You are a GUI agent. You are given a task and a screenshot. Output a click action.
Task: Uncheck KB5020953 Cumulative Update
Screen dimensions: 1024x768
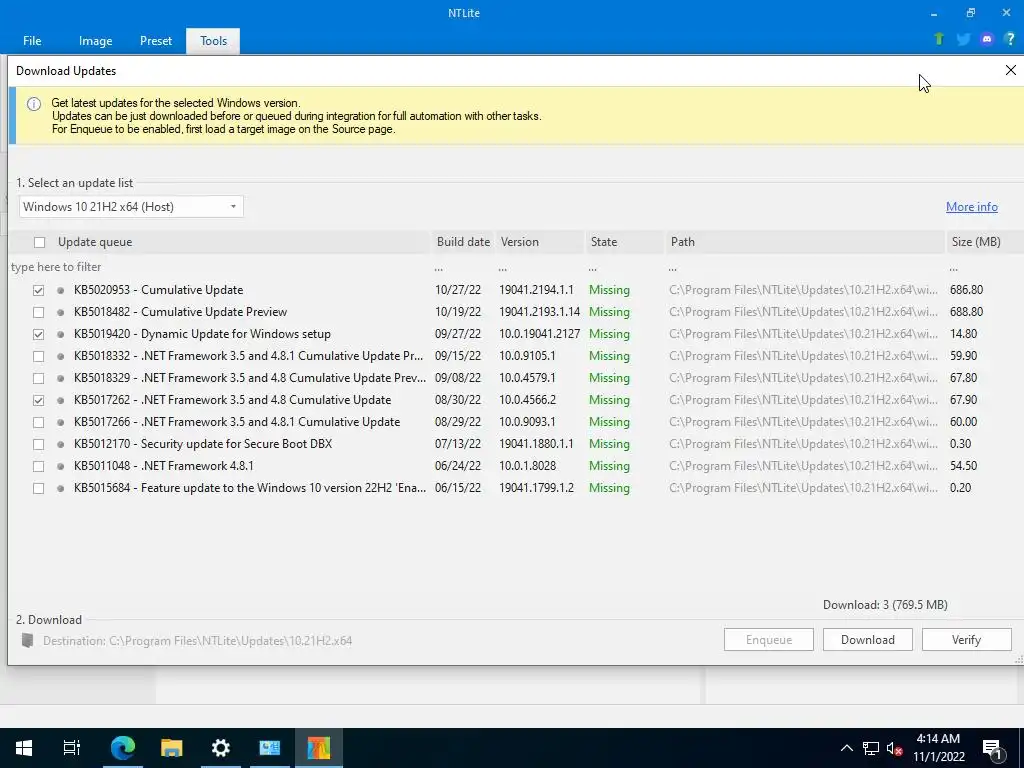(x=39, y=290)
